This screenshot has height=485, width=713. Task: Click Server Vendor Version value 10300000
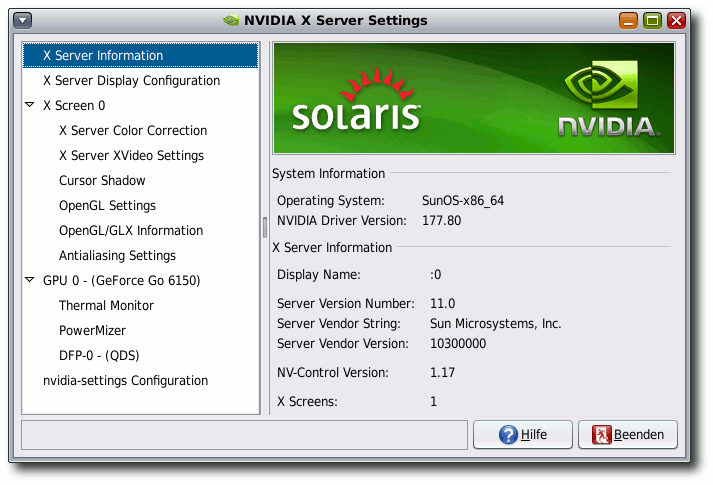pos(458,343)
